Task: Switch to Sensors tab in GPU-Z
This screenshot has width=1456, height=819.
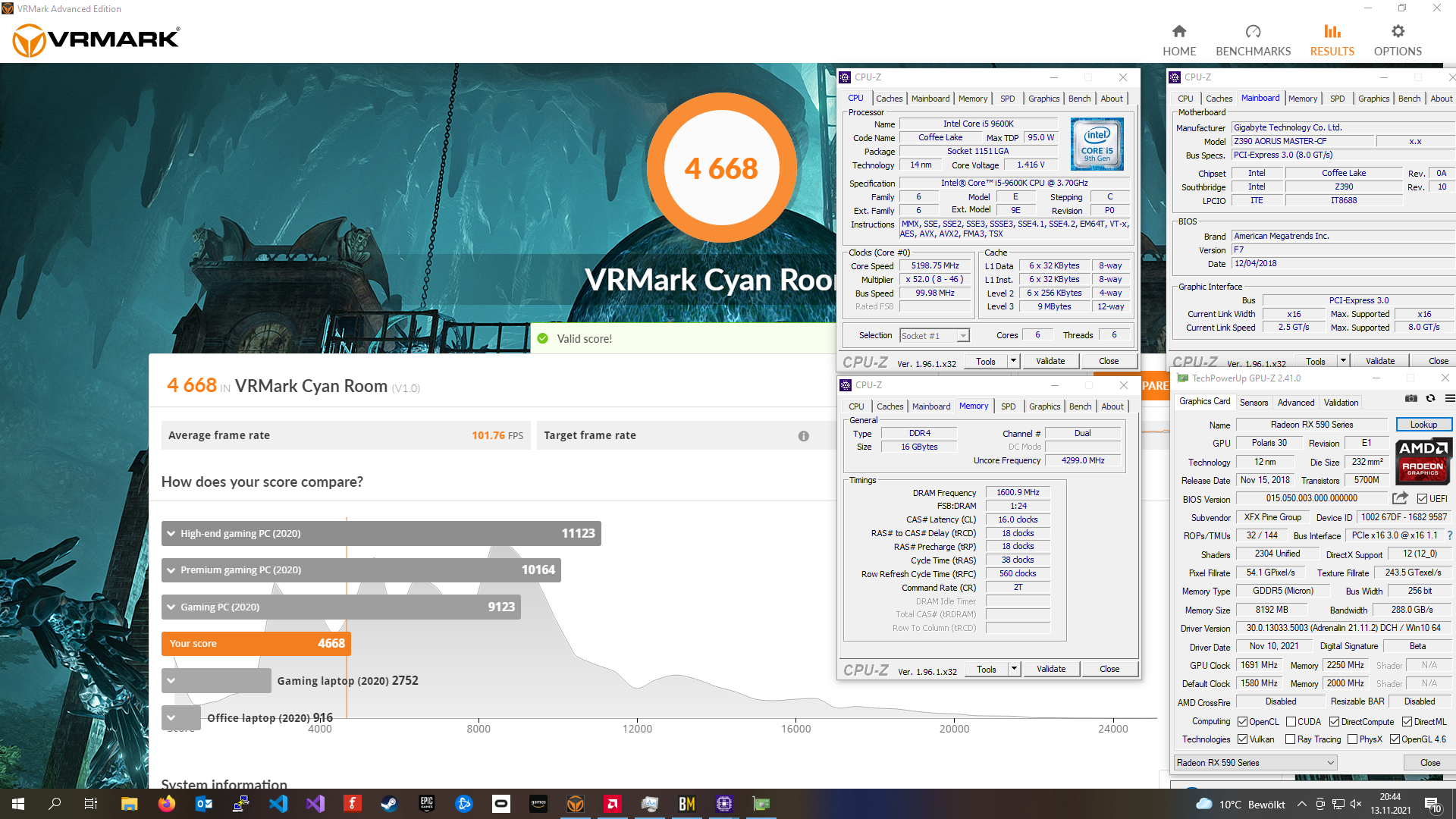Action: click(x=1254, y=403)
